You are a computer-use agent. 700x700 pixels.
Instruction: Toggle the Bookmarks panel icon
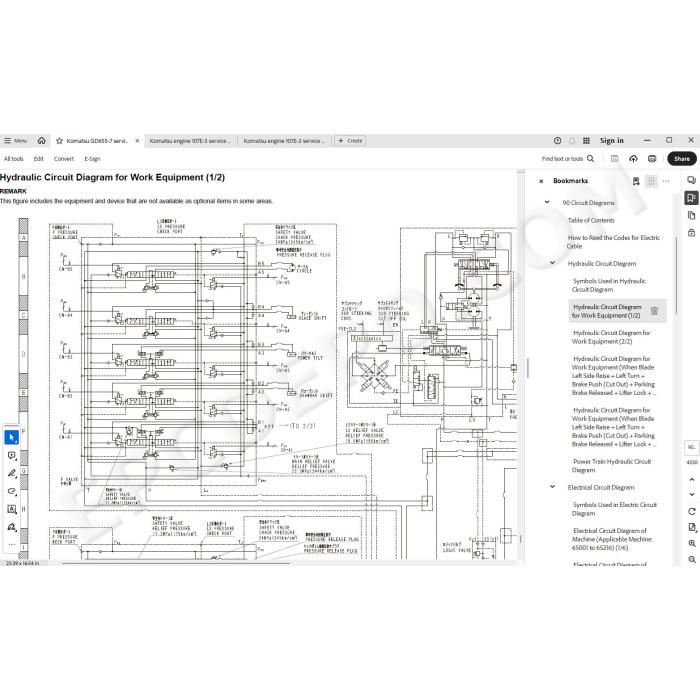tap(691, 198)
